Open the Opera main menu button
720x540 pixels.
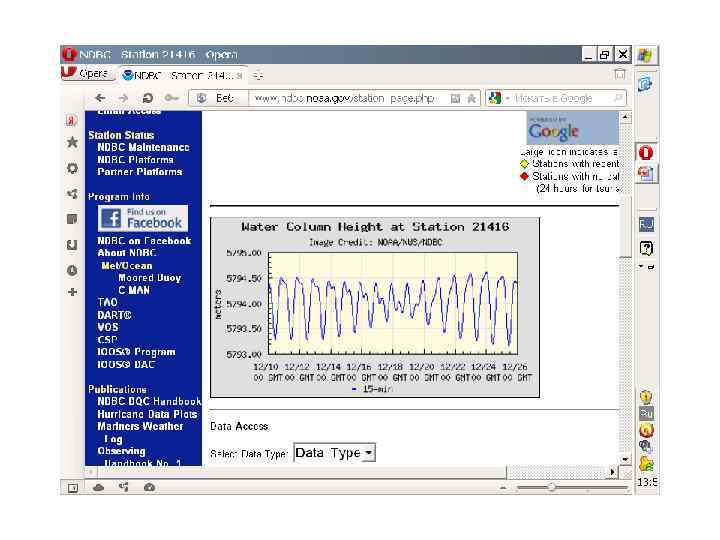[x=87, y=73]
